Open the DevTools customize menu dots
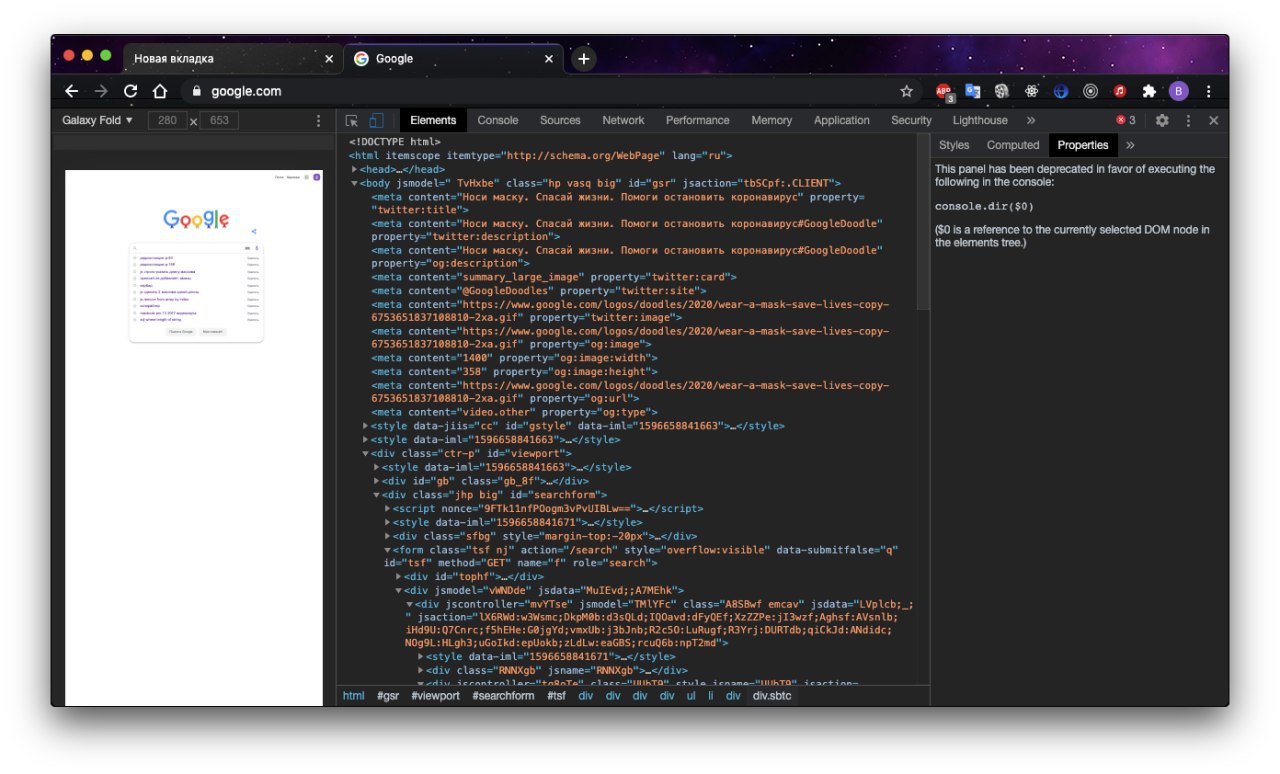 pyautogui.click(x=1188, y=120)
